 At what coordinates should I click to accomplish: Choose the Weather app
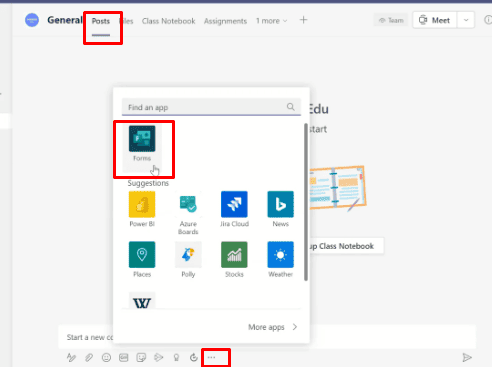point(280,259)
